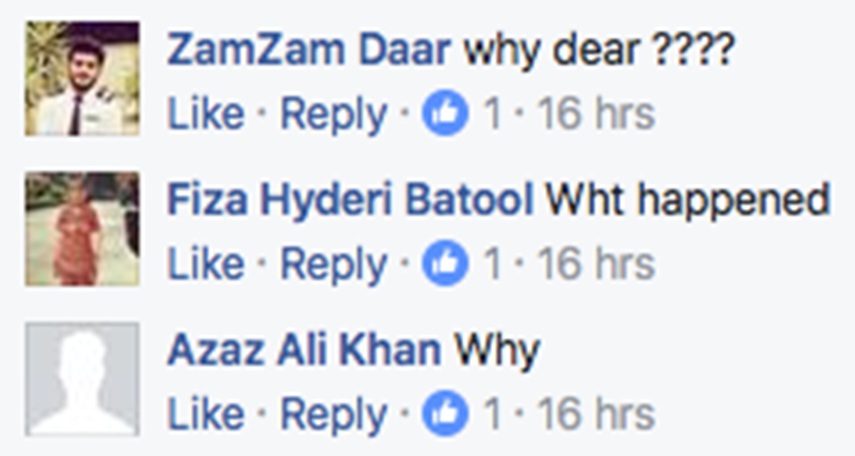Like the "Wht happened" comment
Image resolution: width=855 pixels, height=456 pixels.
point(206,264)
